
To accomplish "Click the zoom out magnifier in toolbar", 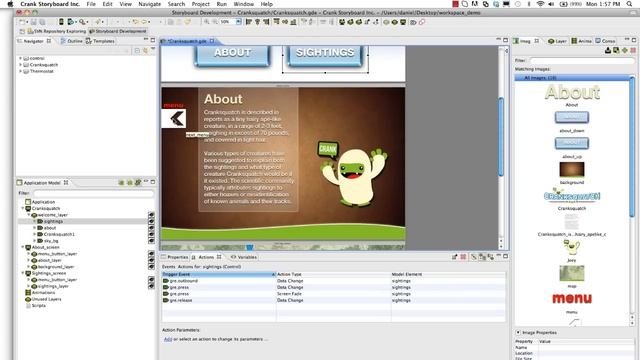I will pyautogui.click(x=214, y=22).
